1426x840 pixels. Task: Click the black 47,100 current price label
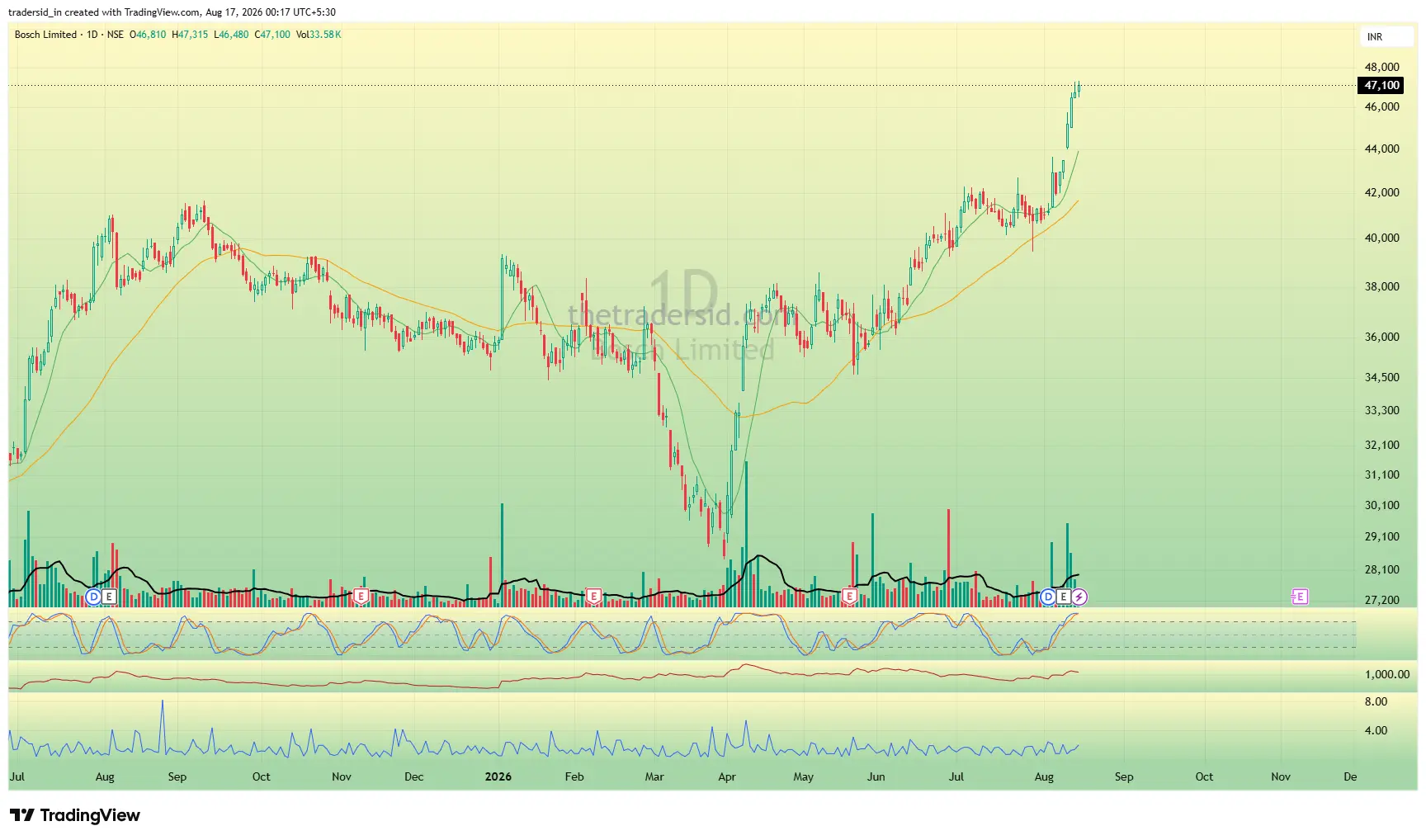pyautogui.click(x=1381, y=85)
